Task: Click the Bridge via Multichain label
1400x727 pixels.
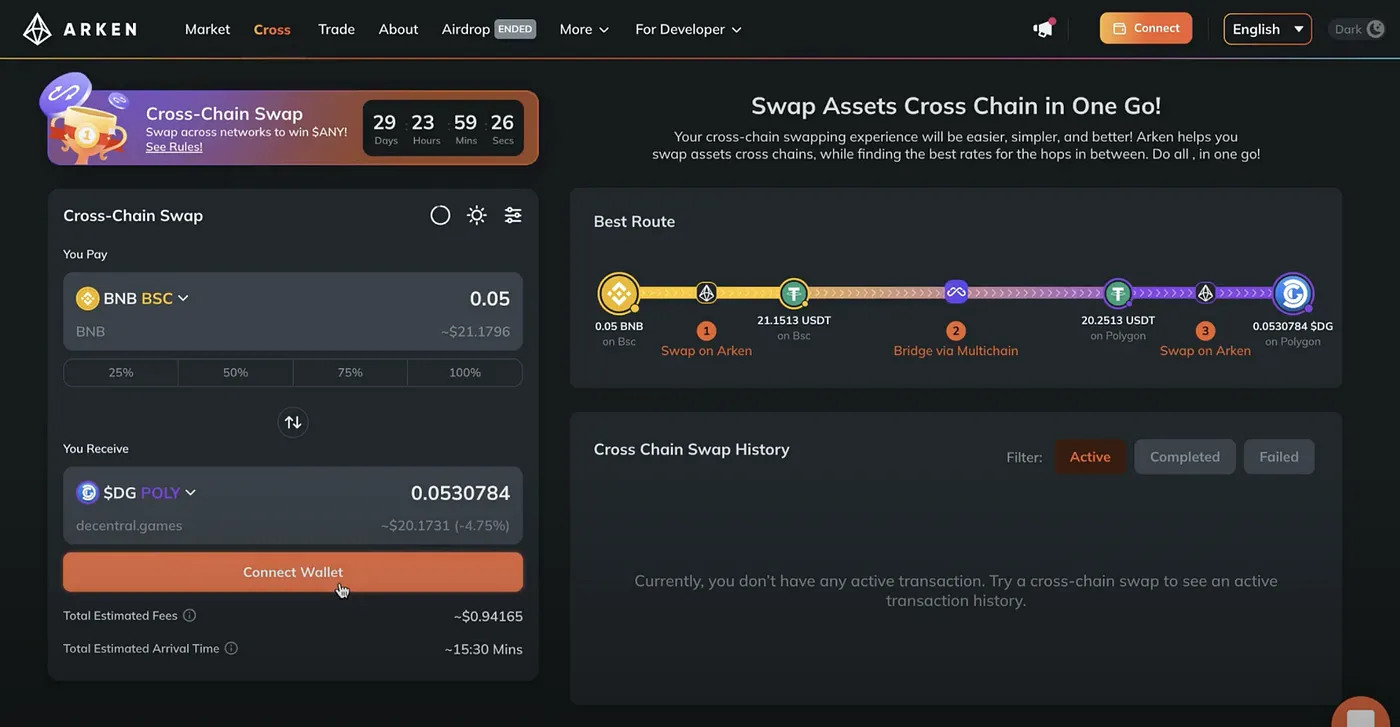Action: 956,351
